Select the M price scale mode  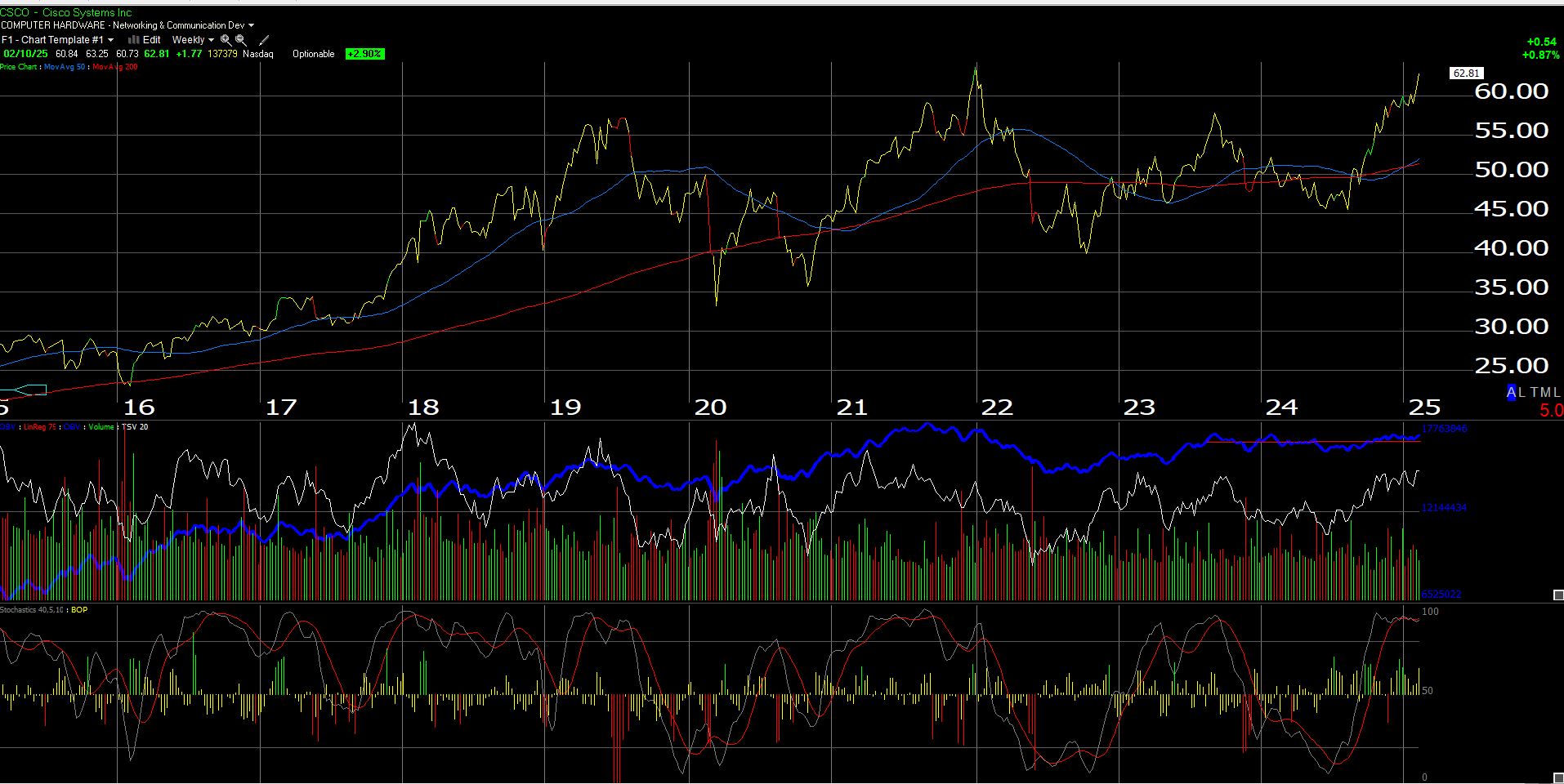(1545, 392)
